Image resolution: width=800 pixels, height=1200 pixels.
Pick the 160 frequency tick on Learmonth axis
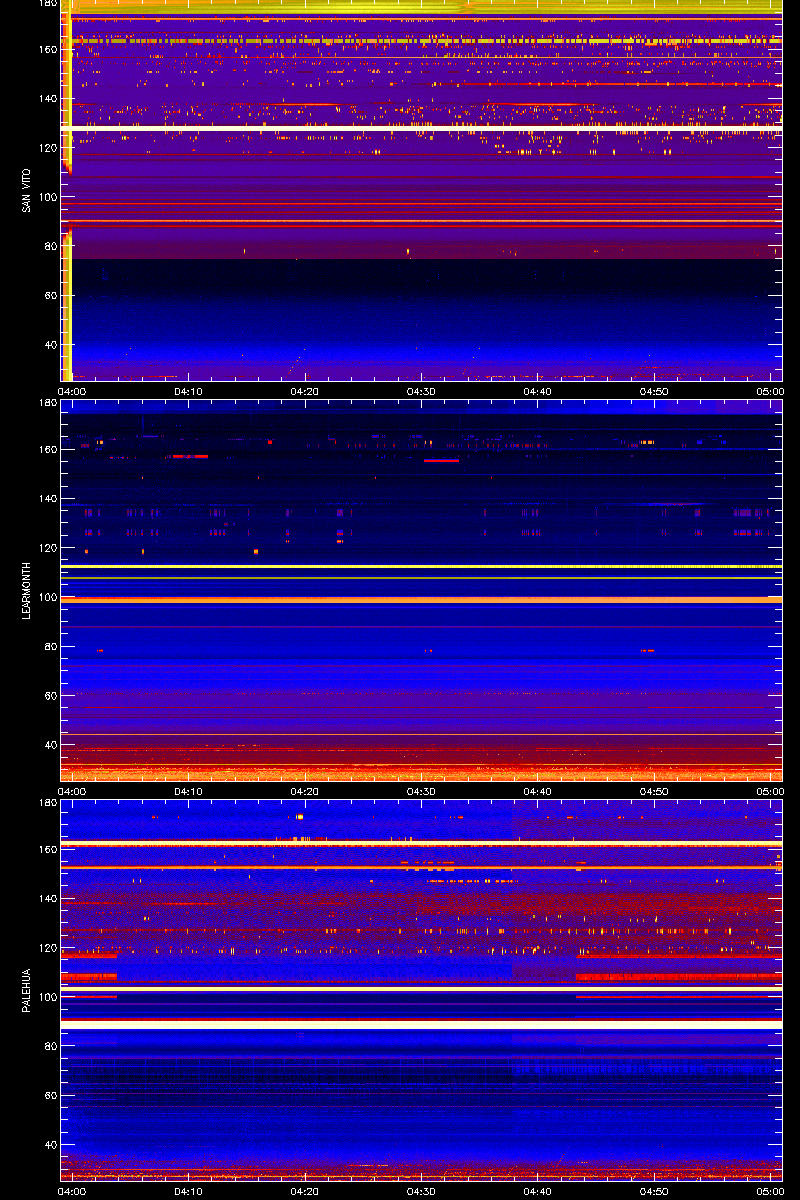[48, 449]
